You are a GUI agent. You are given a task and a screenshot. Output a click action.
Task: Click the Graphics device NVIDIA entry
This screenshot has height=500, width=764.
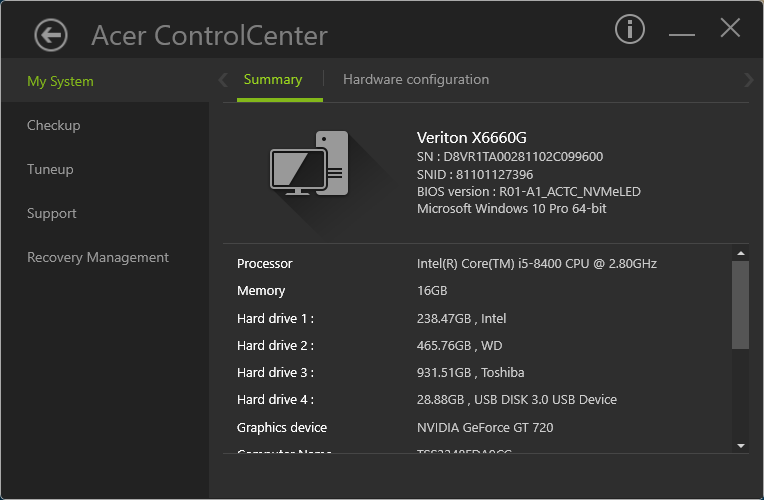point(487,428)
